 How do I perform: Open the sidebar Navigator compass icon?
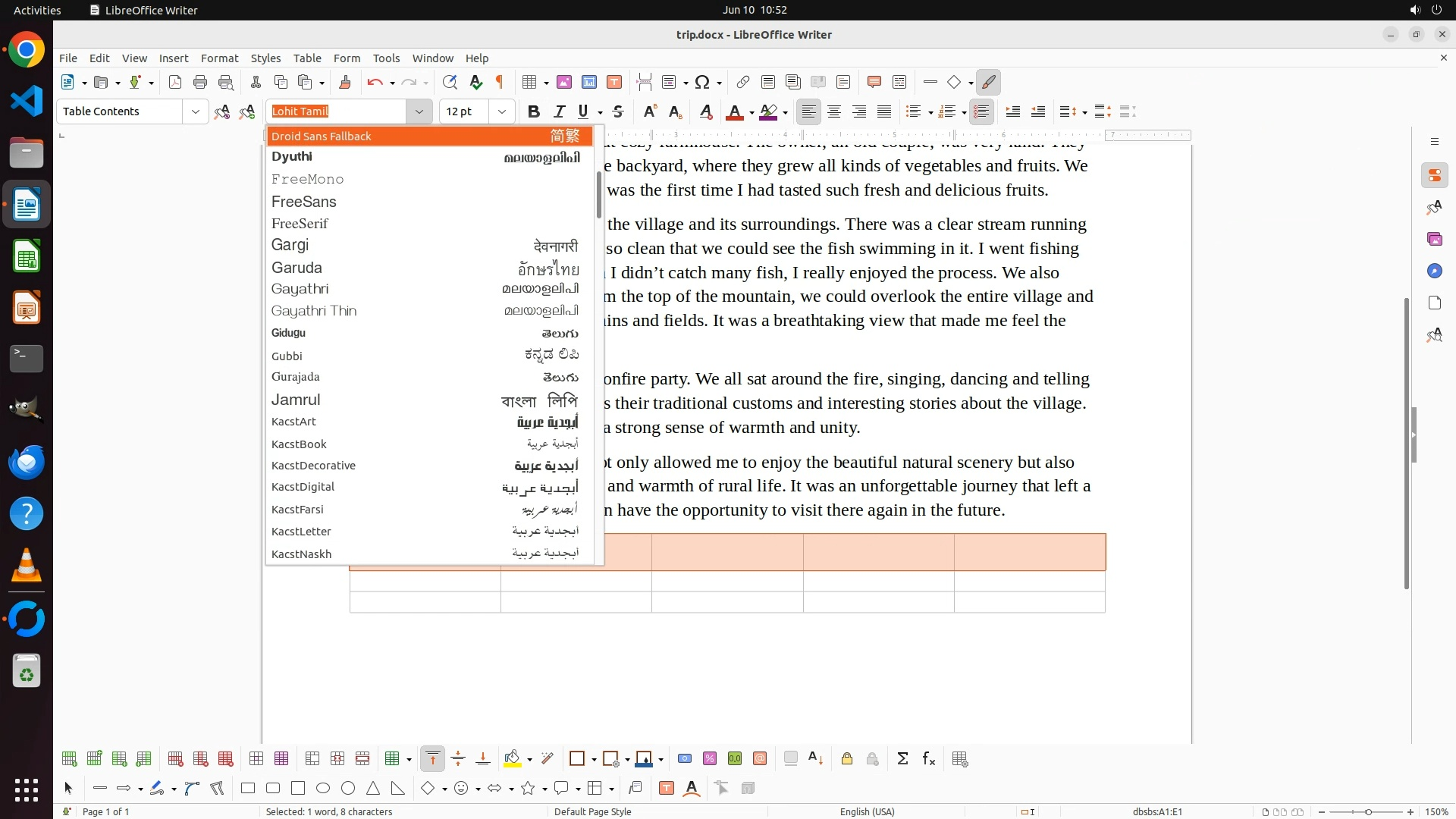point(1434,271)
